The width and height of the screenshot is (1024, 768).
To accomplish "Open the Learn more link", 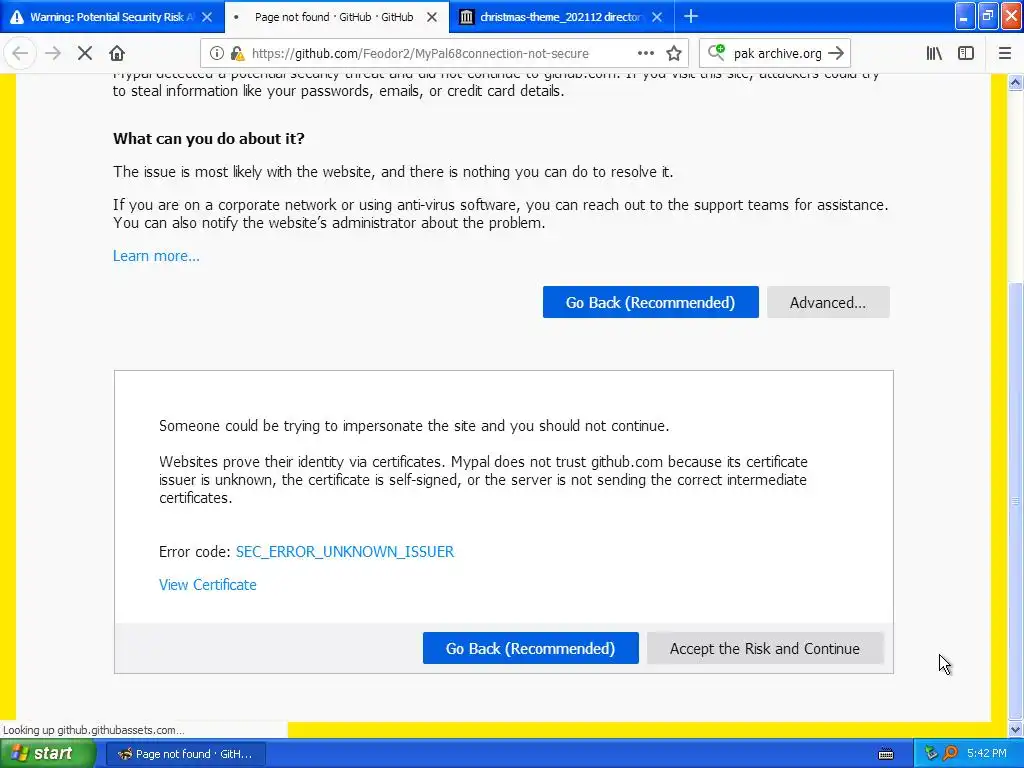I will coord(156,256).
